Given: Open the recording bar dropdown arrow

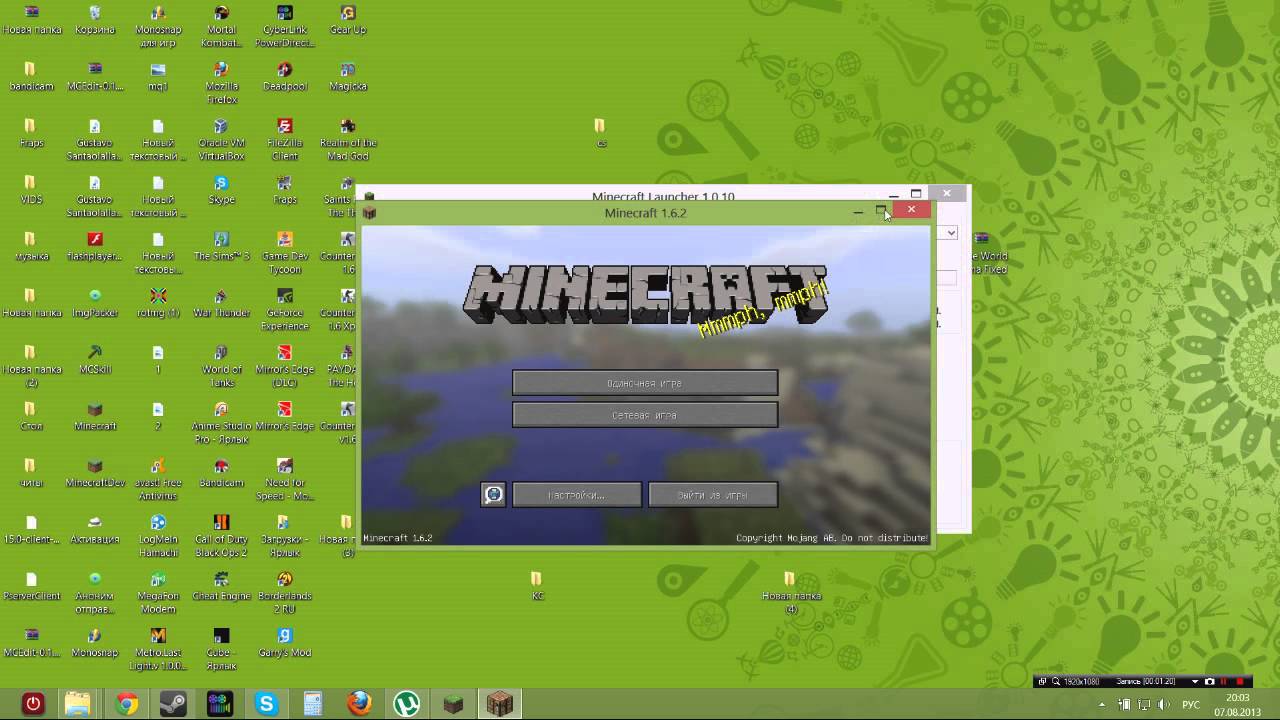Looking at the screenshot, I should pos(1195,681).
